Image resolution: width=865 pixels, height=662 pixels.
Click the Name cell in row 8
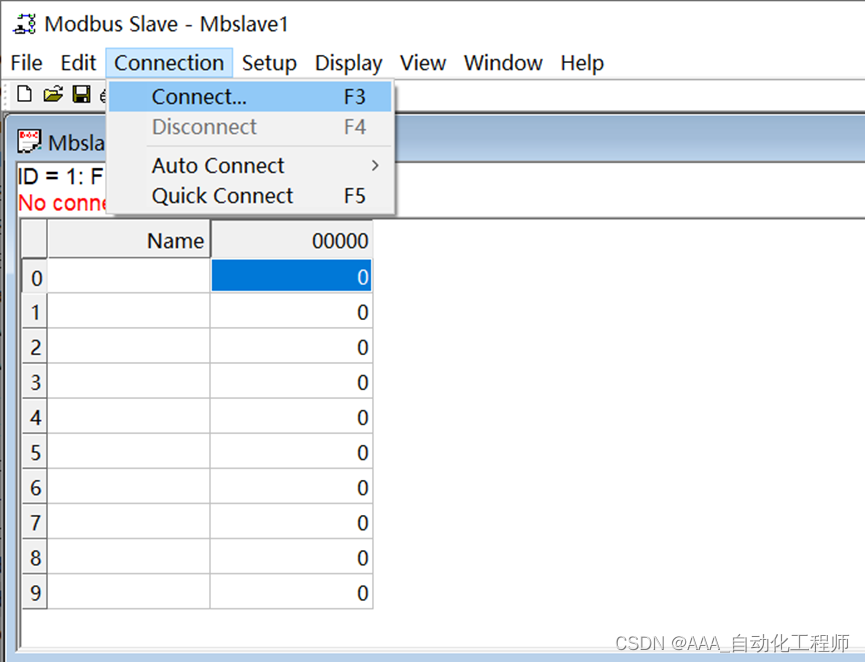click(129, 557)
